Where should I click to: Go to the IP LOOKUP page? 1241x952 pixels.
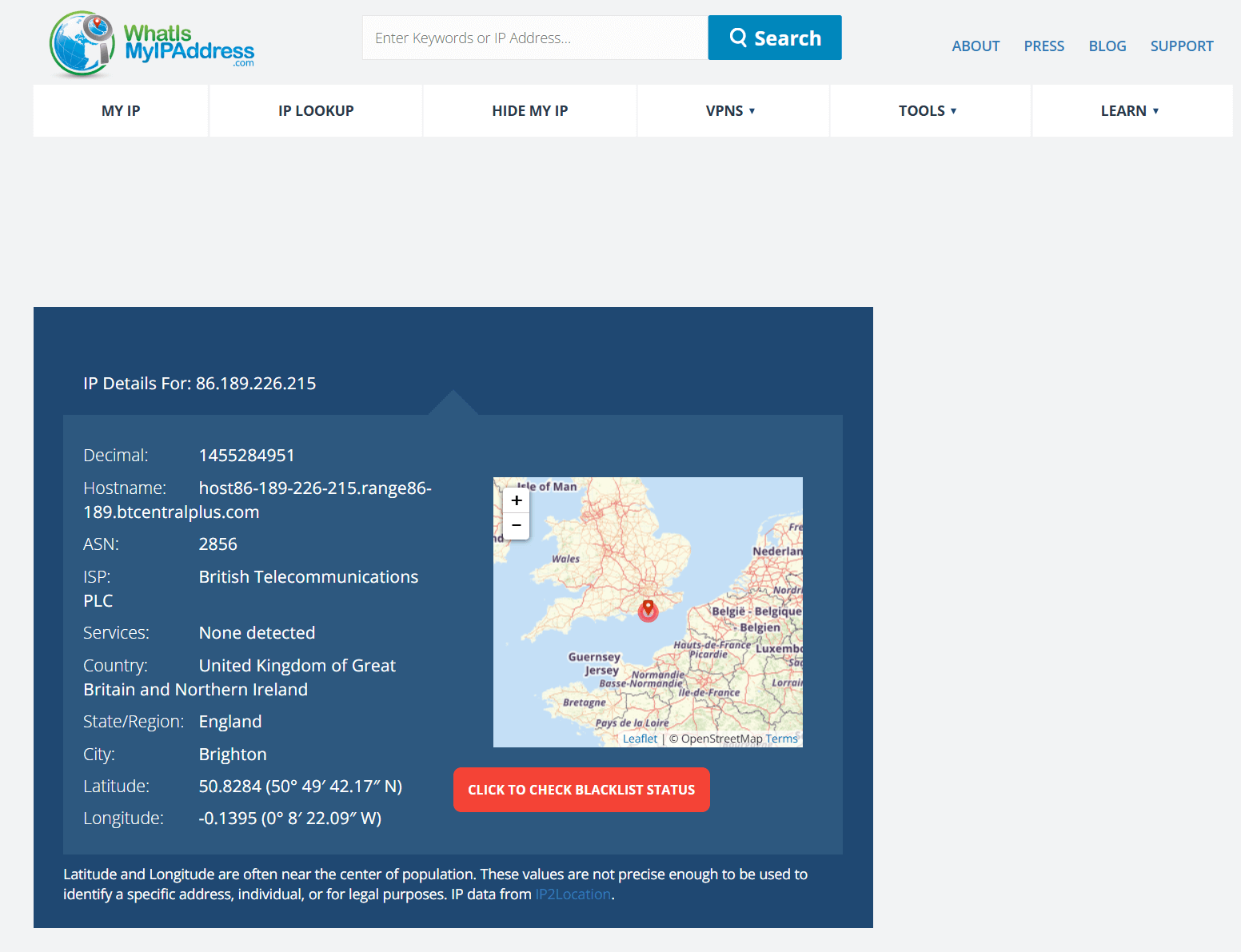(316, 111)
